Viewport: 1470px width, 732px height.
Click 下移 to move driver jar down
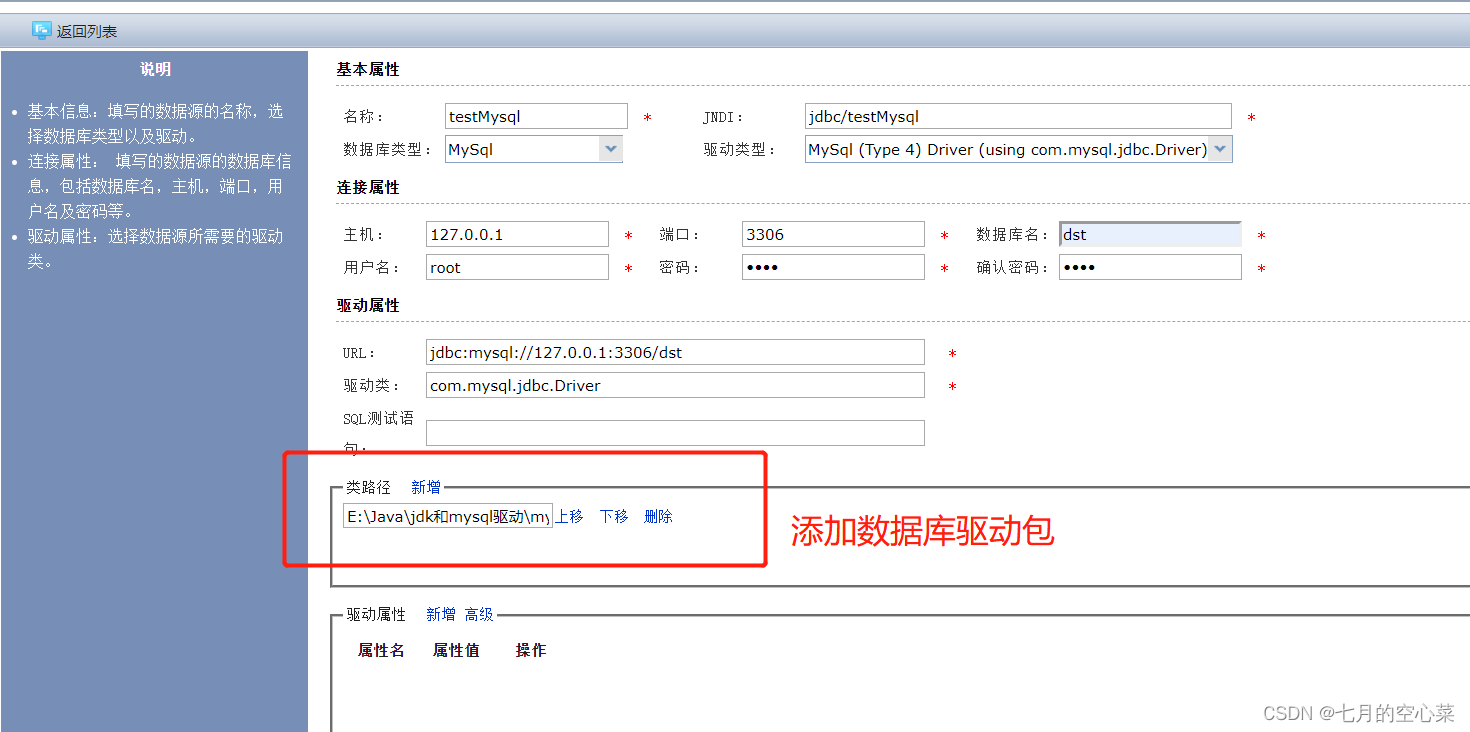tap(613, 516)
